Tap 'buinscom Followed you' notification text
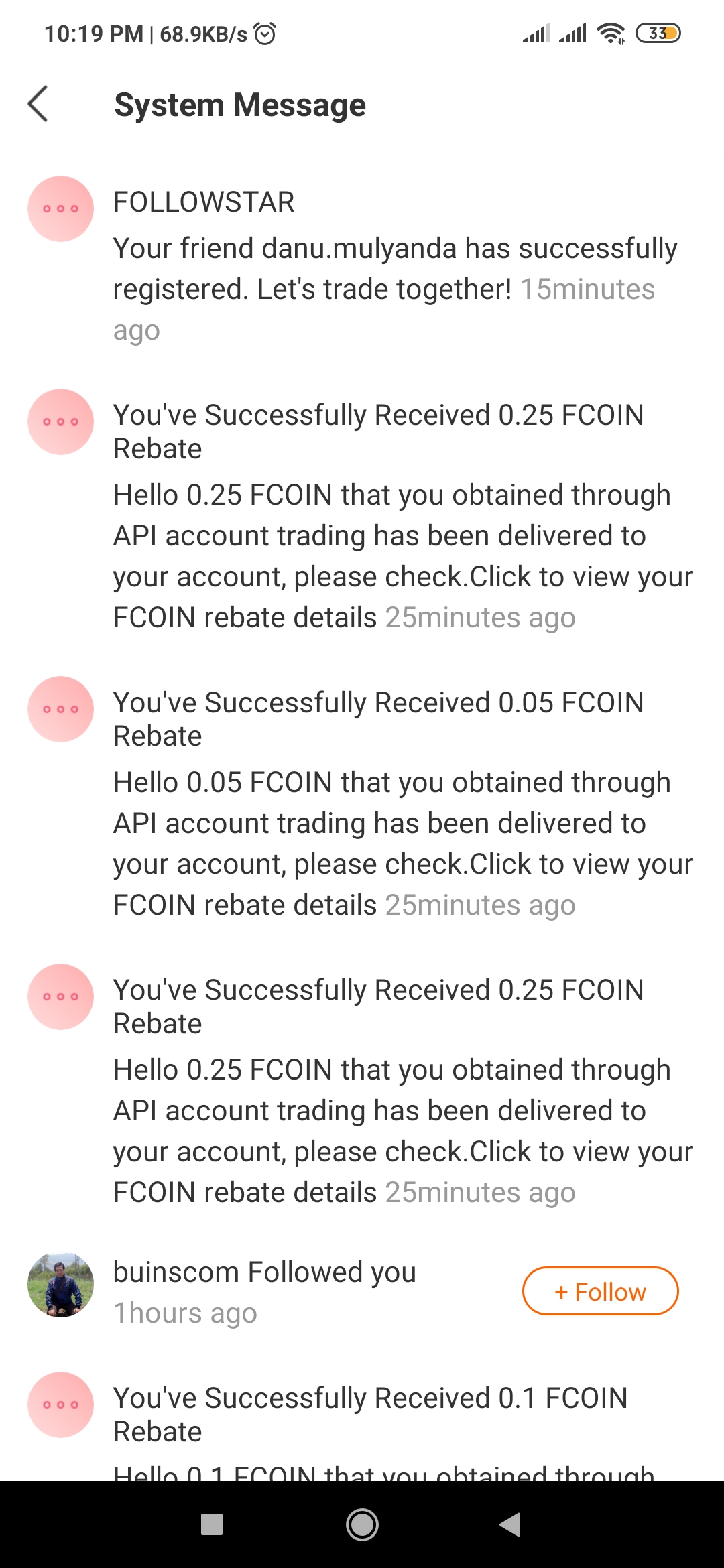The width and height of the screenshot is (724, 1568). pyautogui.click(x=265, y=1272)
